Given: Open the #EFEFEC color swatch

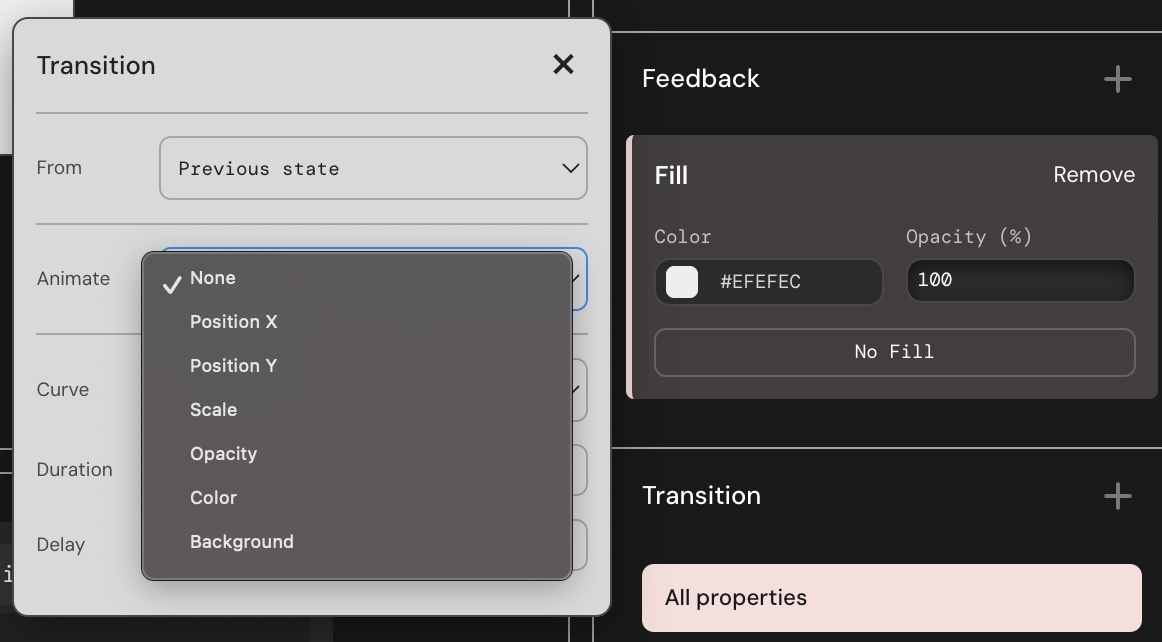Looking at the screenshot, I should 682,282.
